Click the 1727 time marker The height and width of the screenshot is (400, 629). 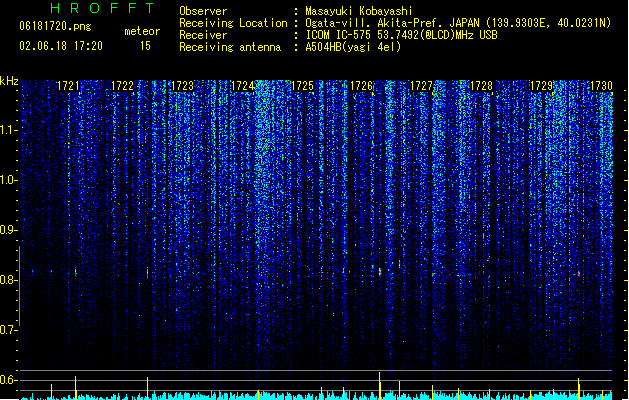421,86
